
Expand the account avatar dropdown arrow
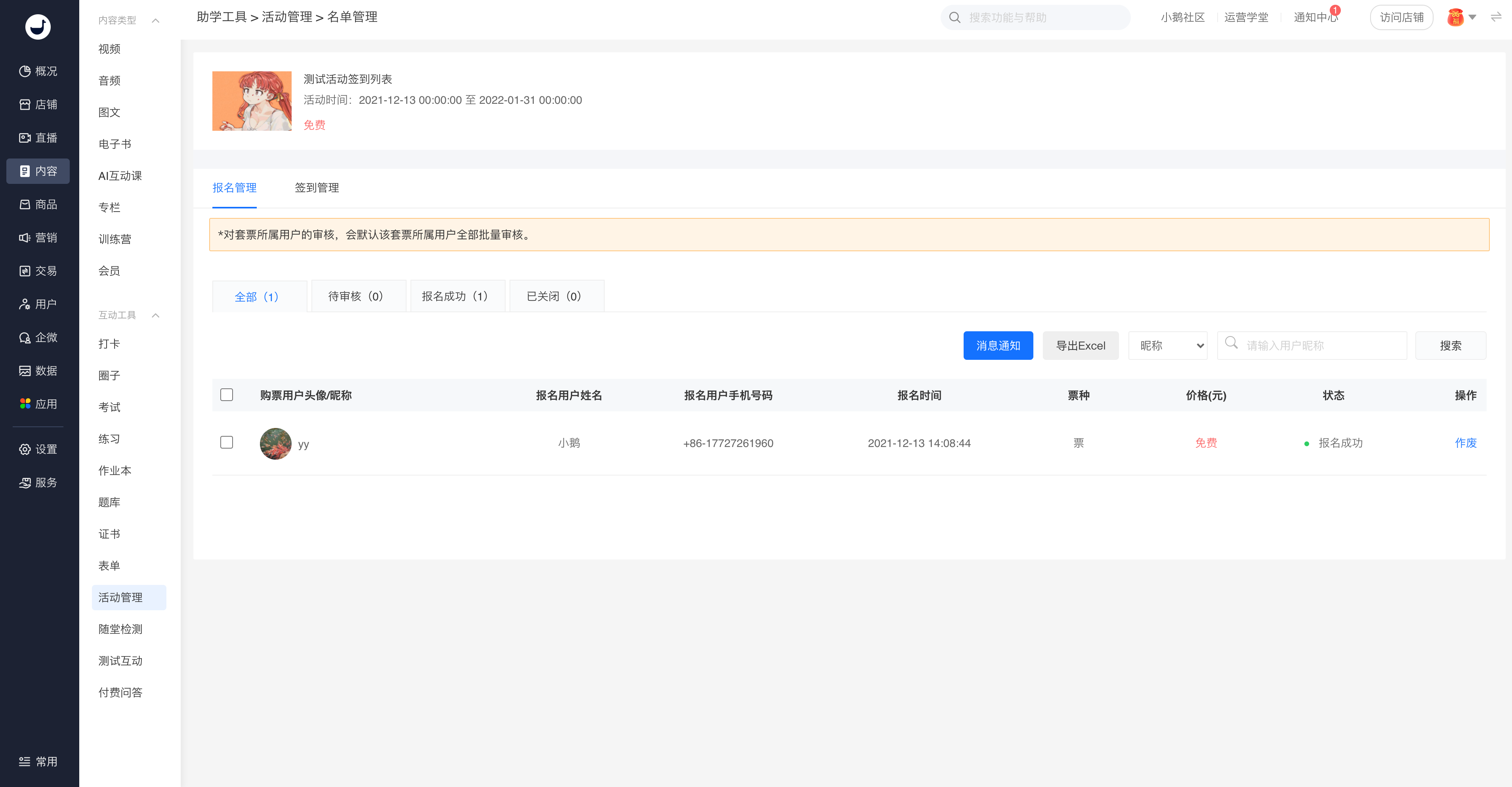(x=1472, y=17)
